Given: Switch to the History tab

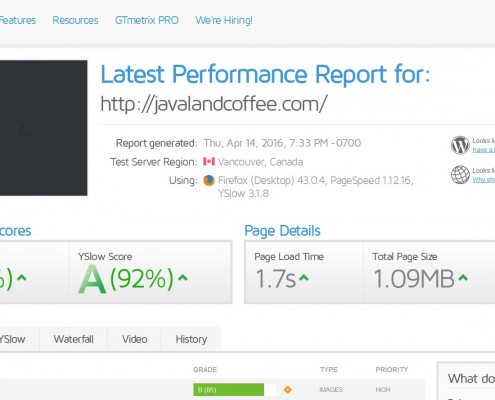Looking at the screenshot, I should [x=191, y=339].
